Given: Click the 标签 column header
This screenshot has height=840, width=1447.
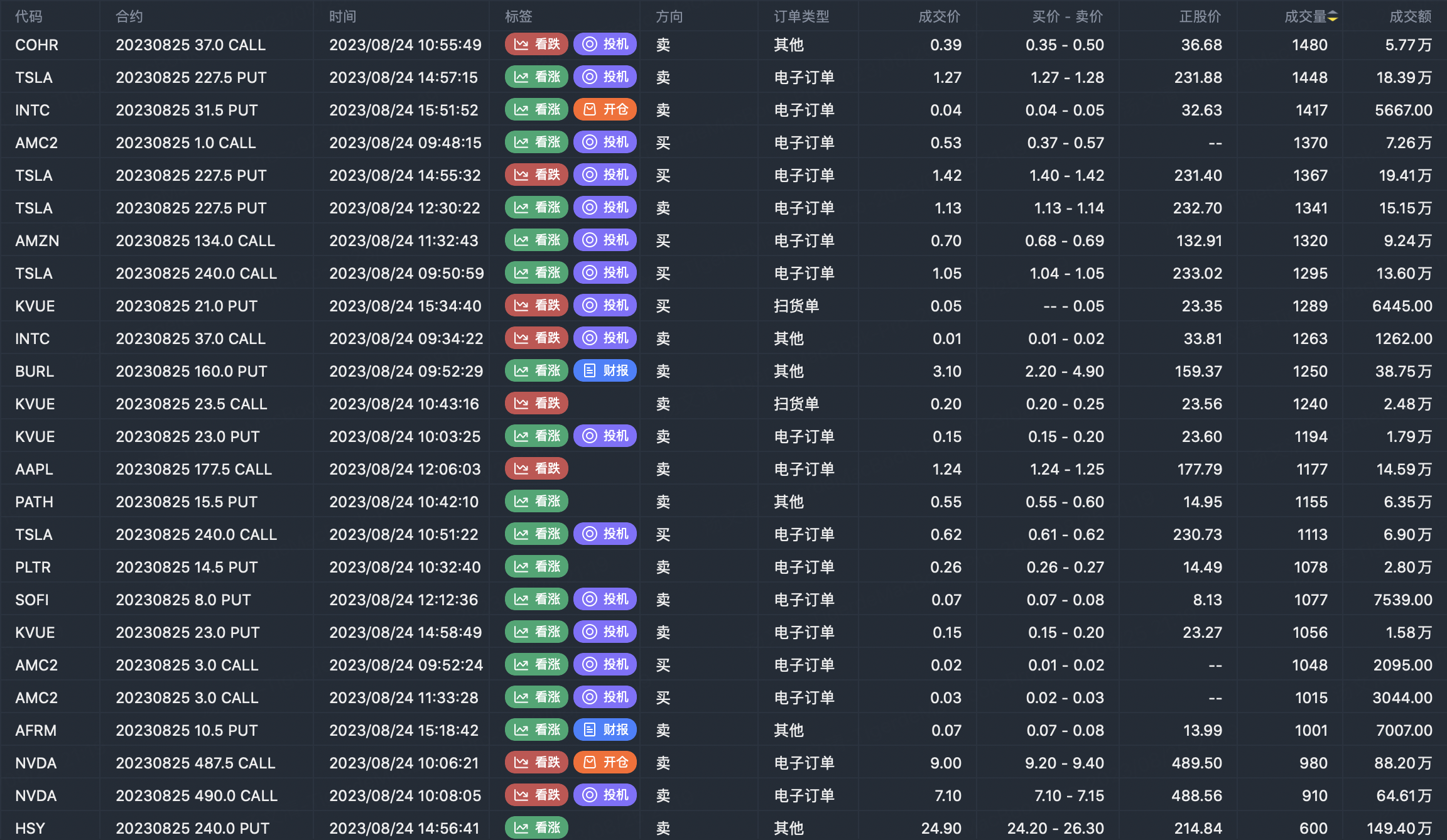Looking at the screenshot, I should 518,17.
